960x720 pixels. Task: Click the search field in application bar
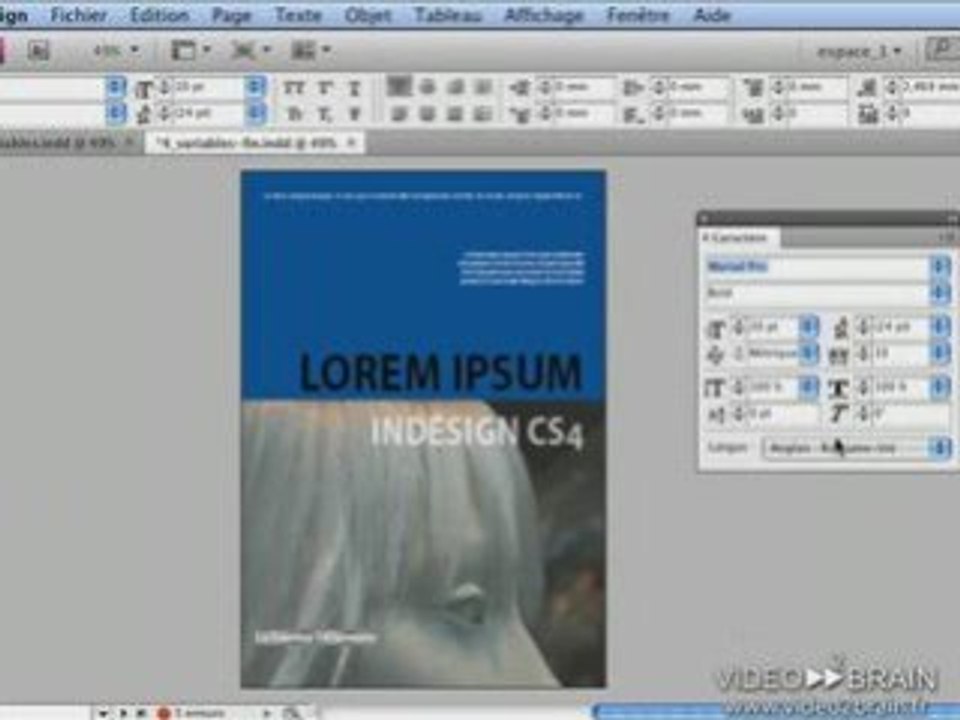point(943,50)
